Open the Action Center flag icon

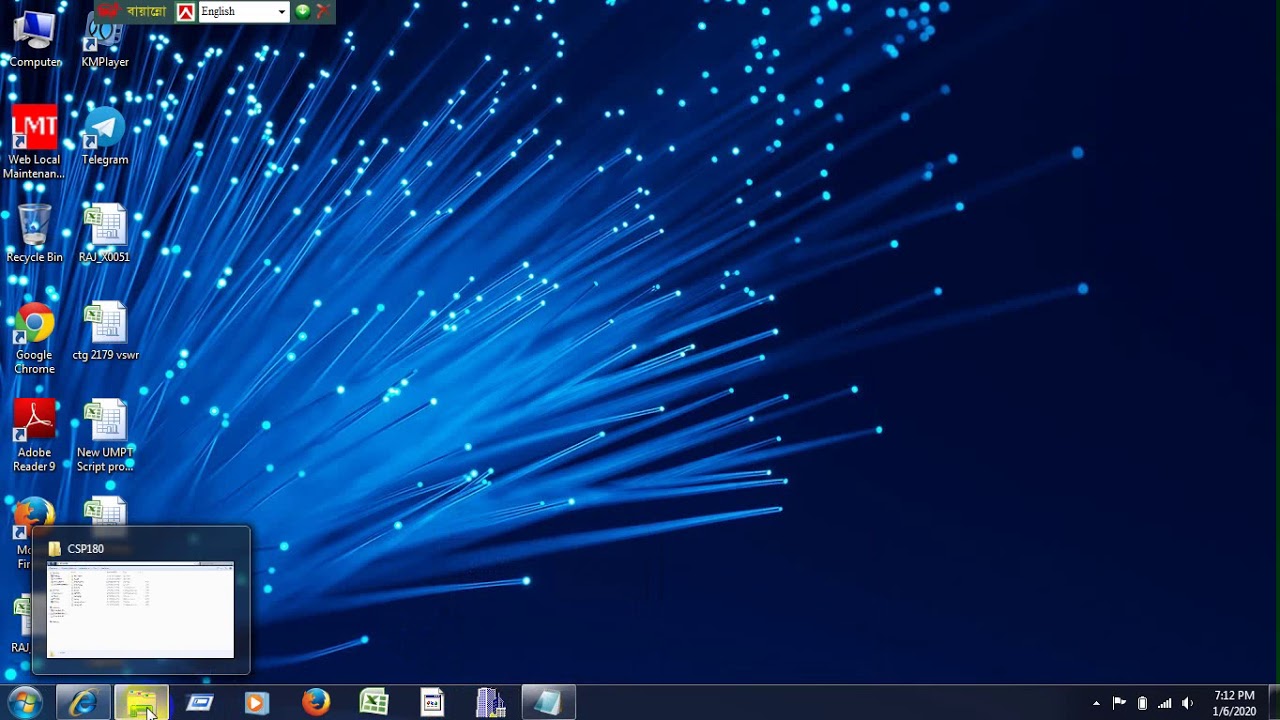click(x=1119, y=703)
